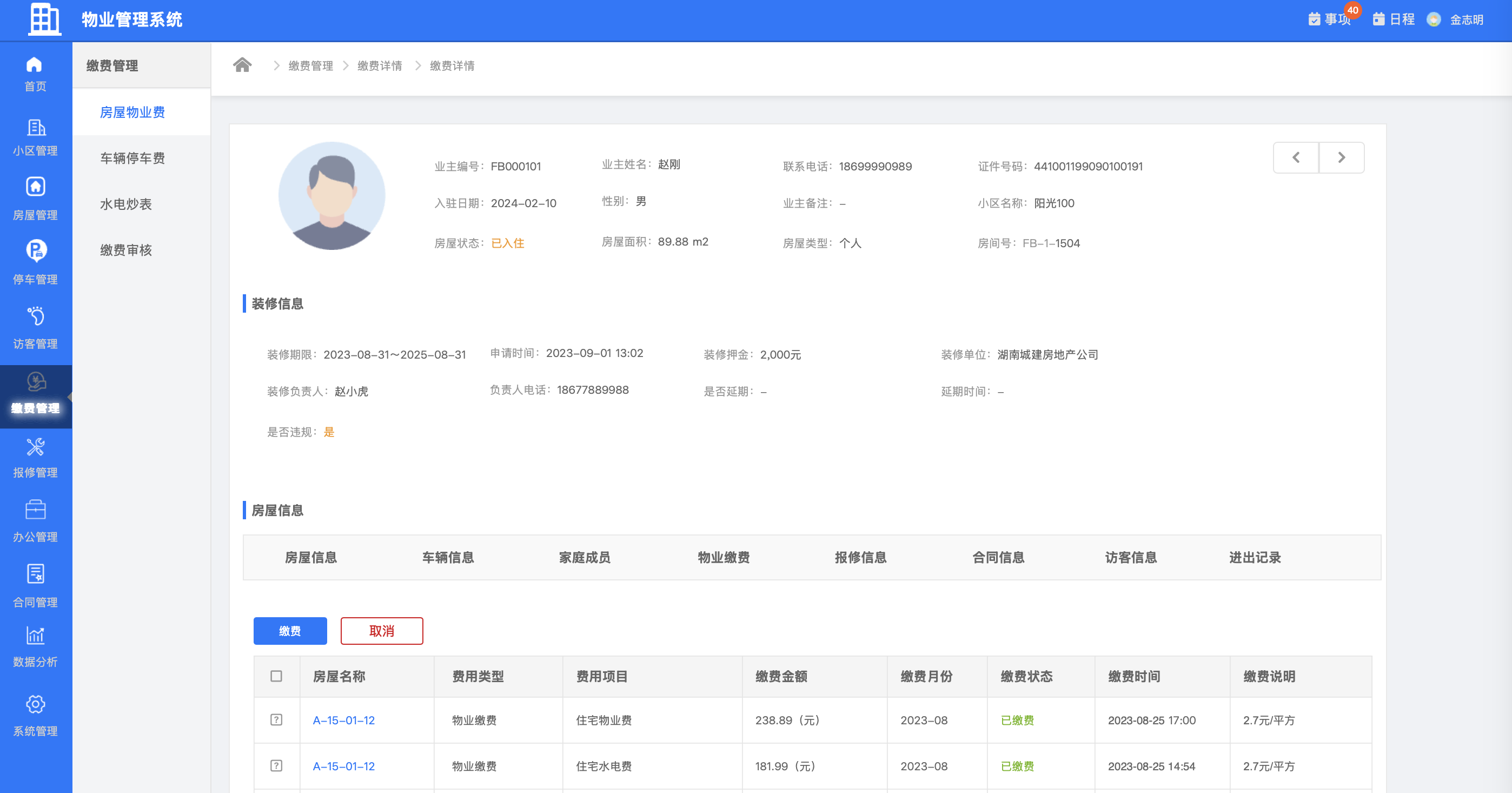Viewport: 1512px width, 793px height.
Task: Switch to the 物业缴费 tab
Action: tap(723, 558)
